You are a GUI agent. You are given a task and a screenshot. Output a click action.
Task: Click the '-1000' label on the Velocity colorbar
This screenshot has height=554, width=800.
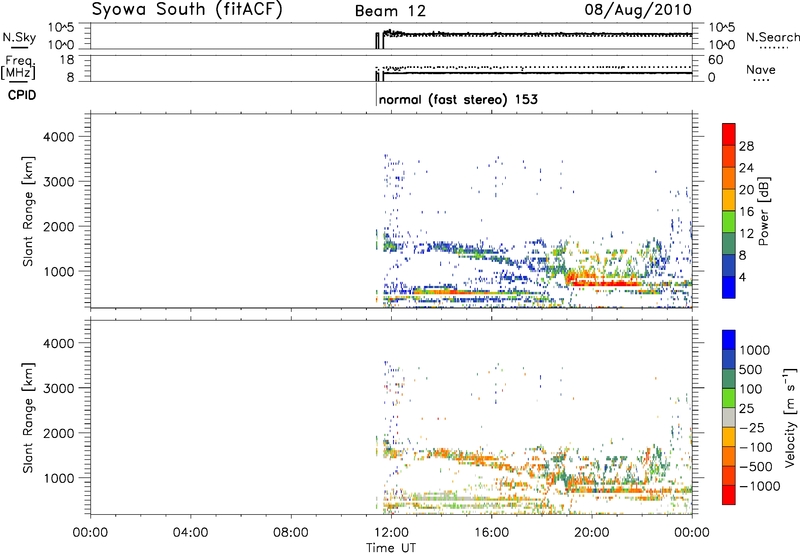[x=760, y=486]
